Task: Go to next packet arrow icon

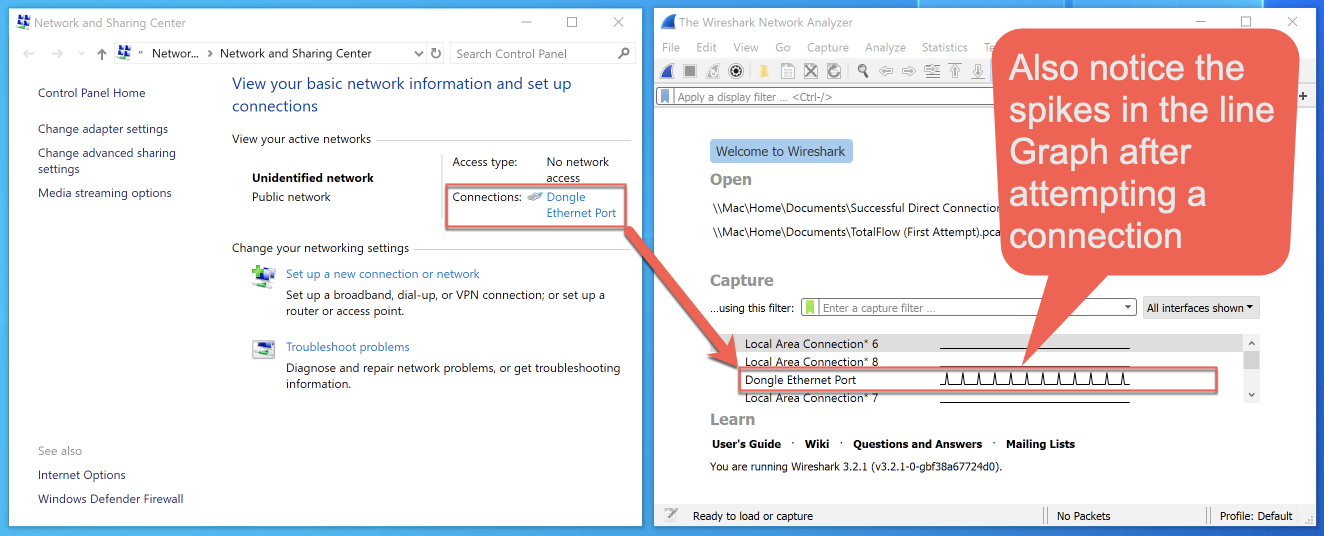Action: (909, 71)
